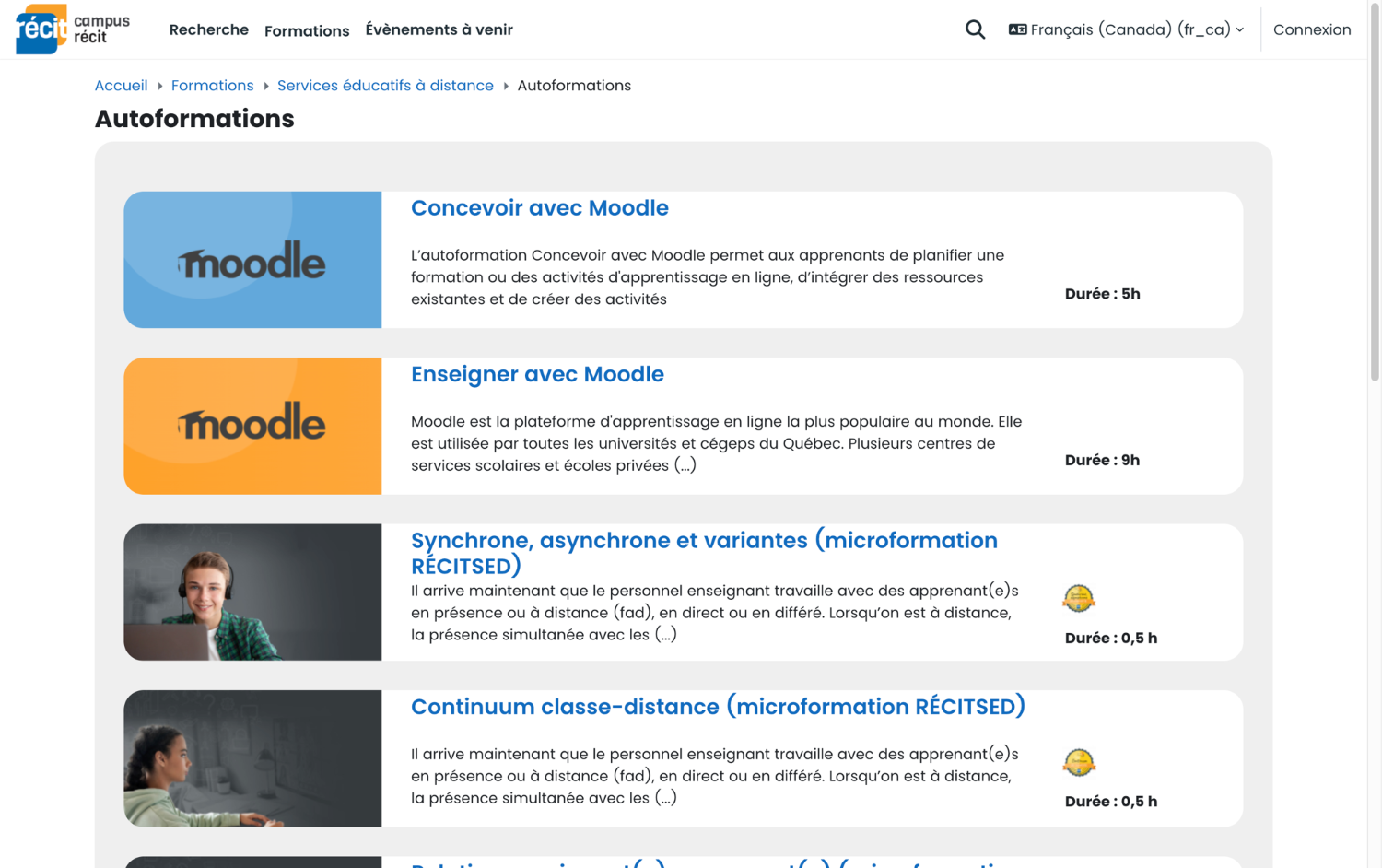Click the Continuum classe-distance course image
This screenshot has height=868, width=1382.
click(x=252, y=758)
